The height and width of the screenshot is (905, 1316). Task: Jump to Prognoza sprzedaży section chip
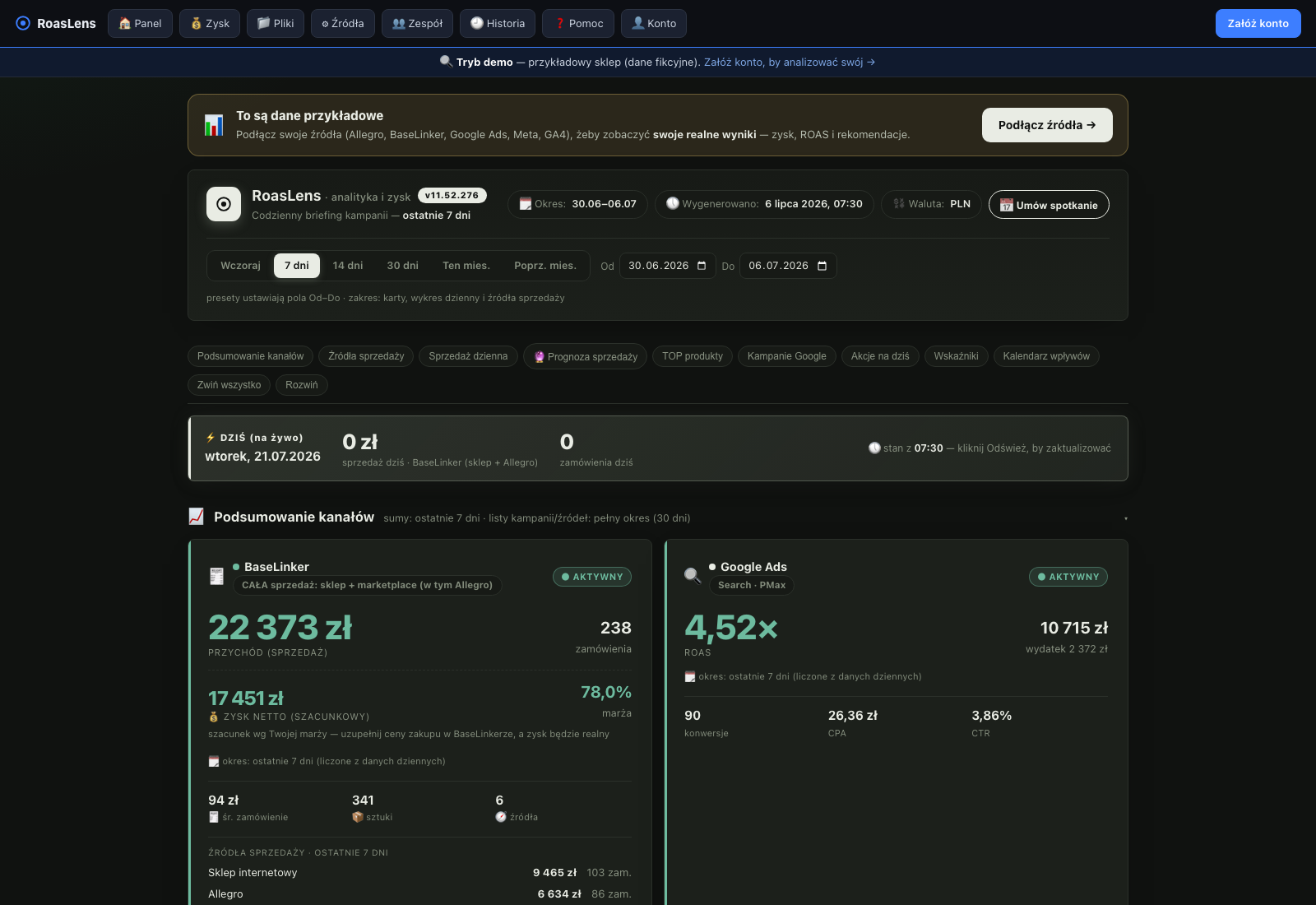(586, 356)
